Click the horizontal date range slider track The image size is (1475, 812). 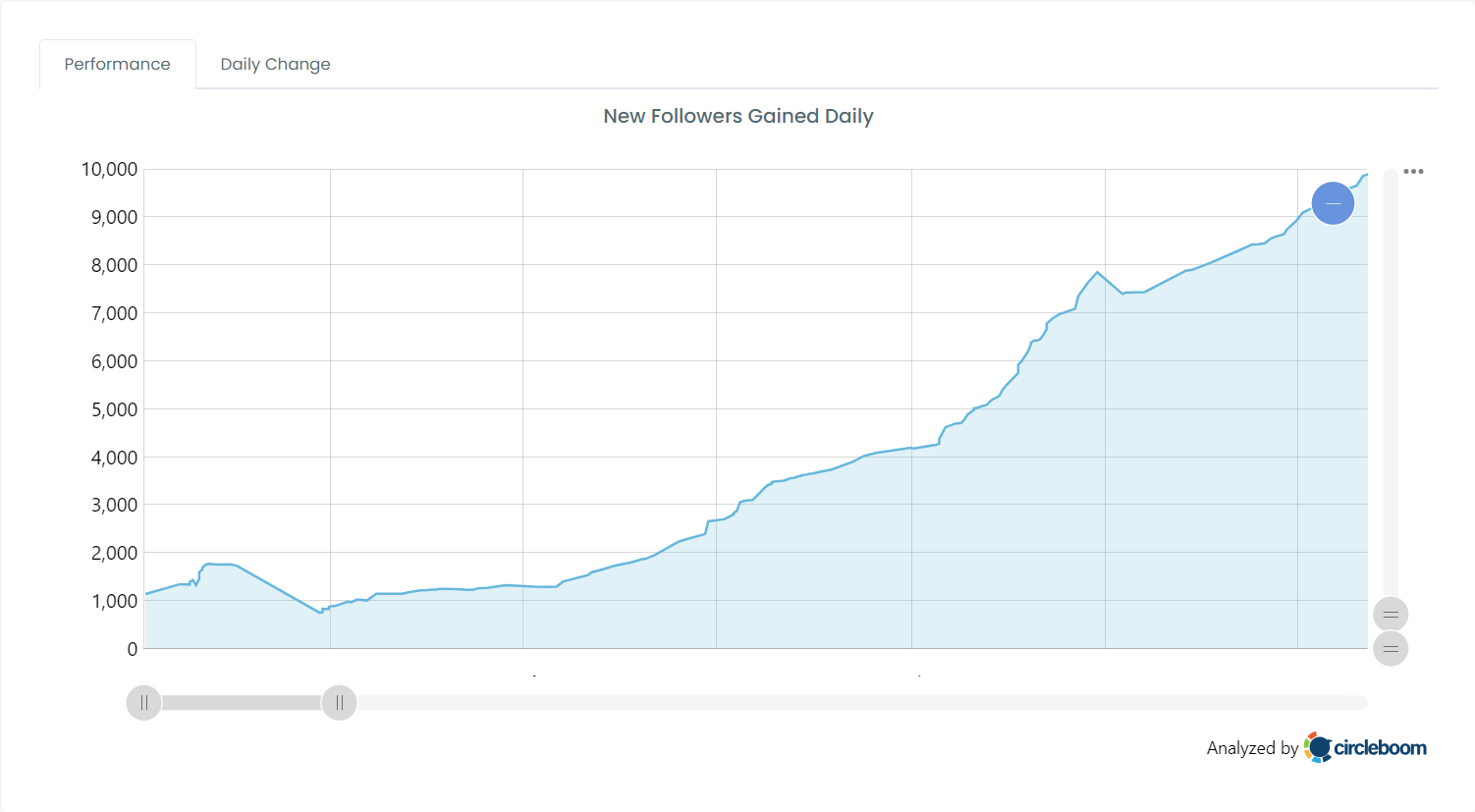[x=786, y=702]
